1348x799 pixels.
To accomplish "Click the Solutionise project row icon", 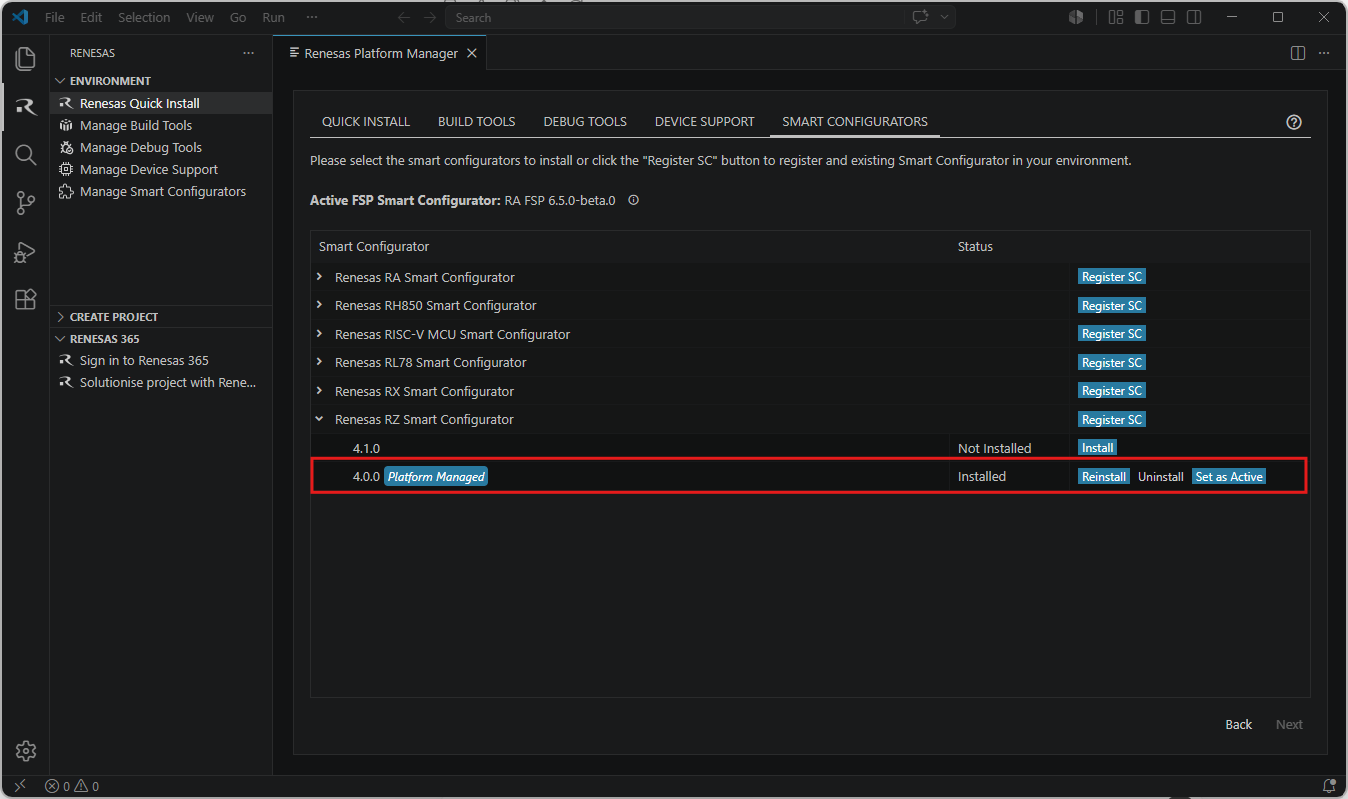I will tap(66, 382).
